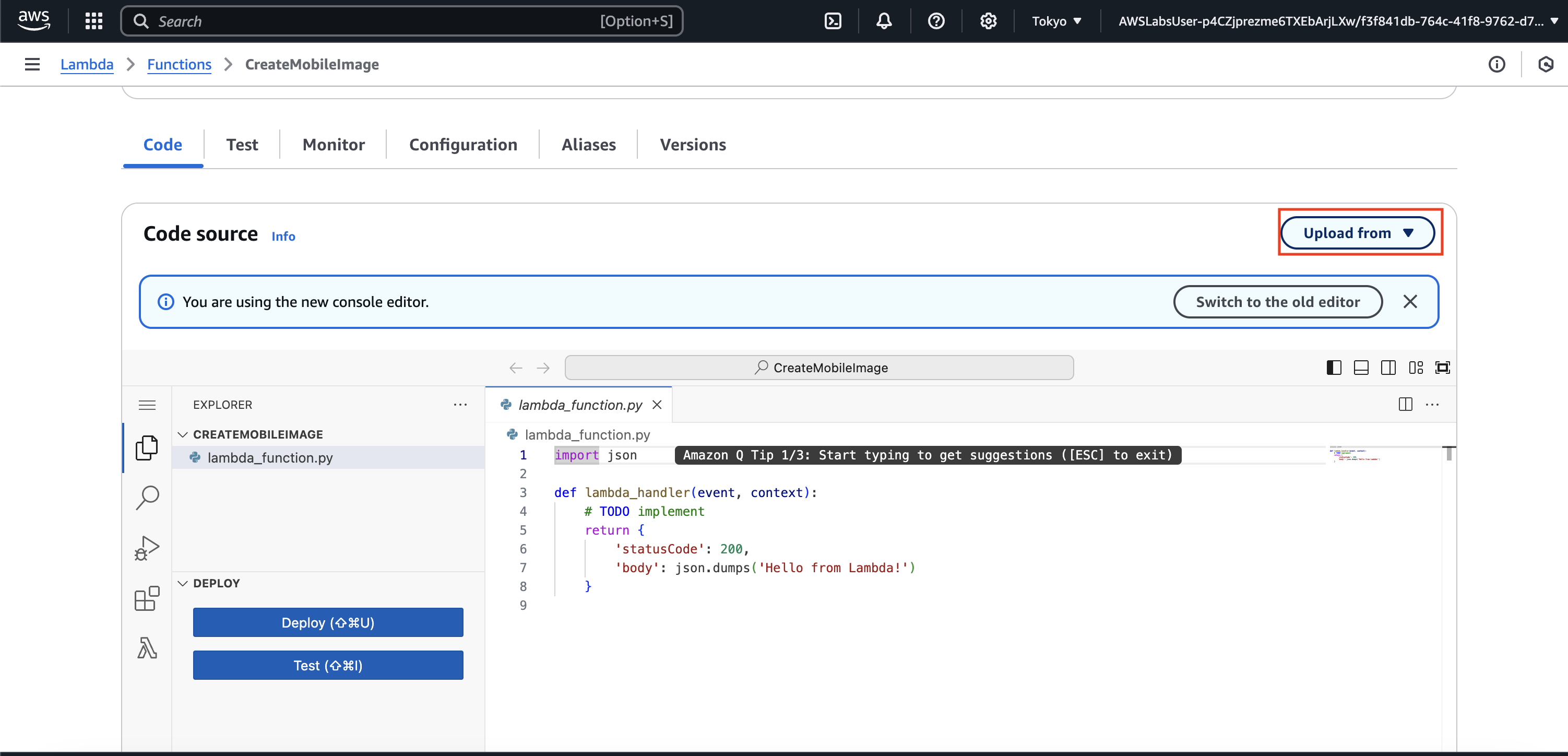Click the Deploy button
Viewport: 1568px width, 756px height.
point(327,623)
